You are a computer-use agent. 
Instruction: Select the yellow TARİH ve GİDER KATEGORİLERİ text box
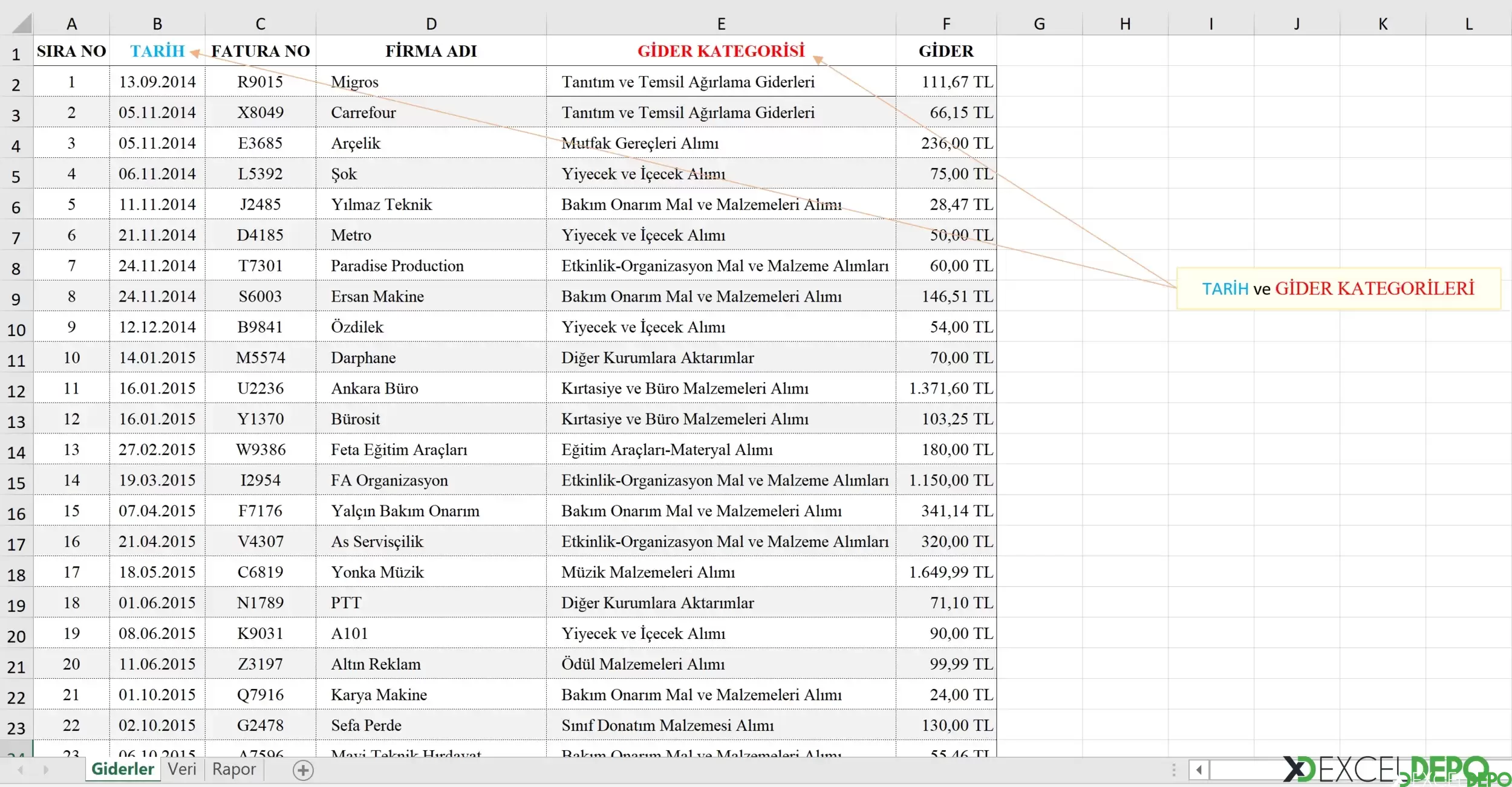pyautogui.click(x=1338, y=288)
